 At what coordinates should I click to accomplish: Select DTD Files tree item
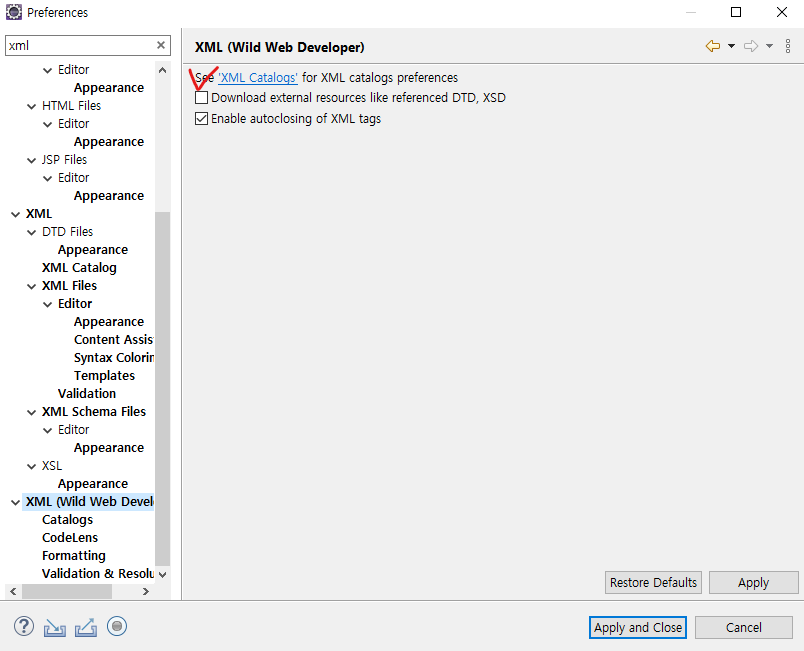(67, 232)
